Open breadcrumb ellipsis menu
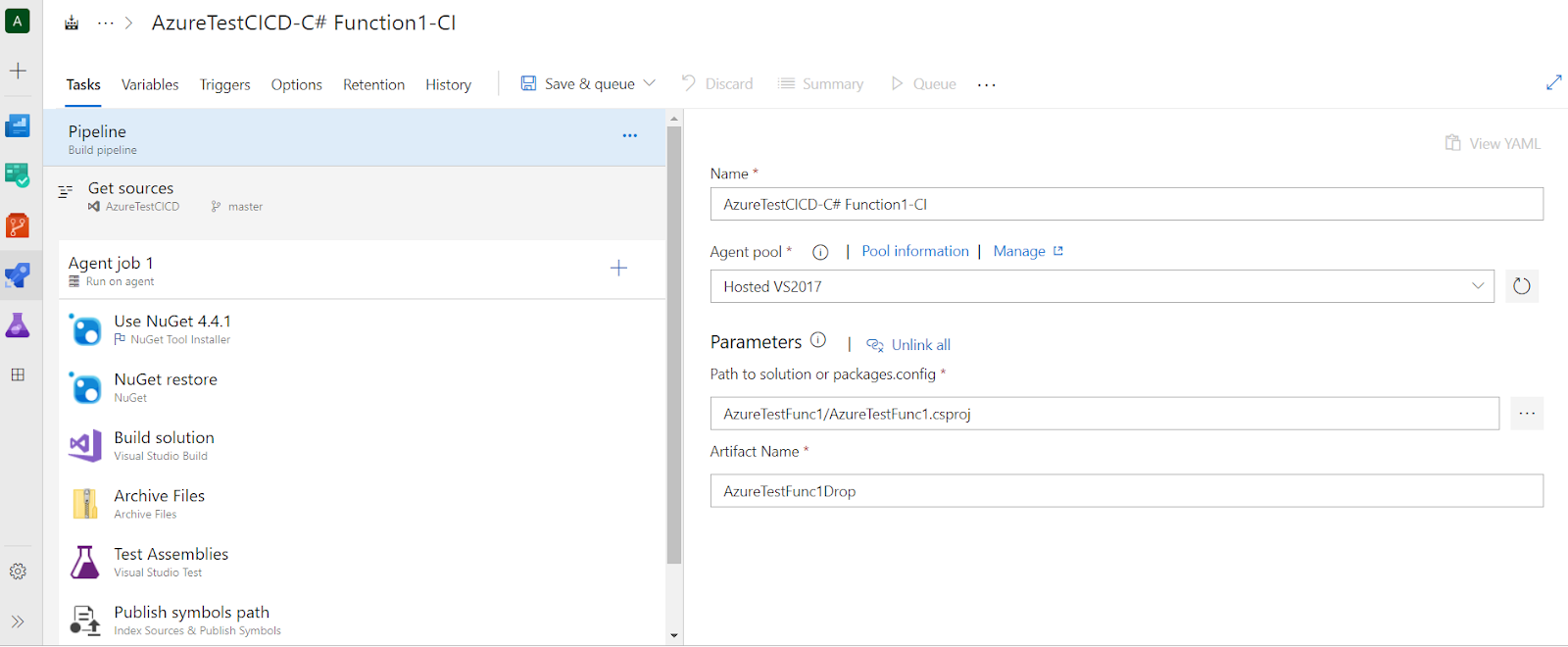Image resolution: width=1568 pixels, height=647 pixels. coord(105,23)
